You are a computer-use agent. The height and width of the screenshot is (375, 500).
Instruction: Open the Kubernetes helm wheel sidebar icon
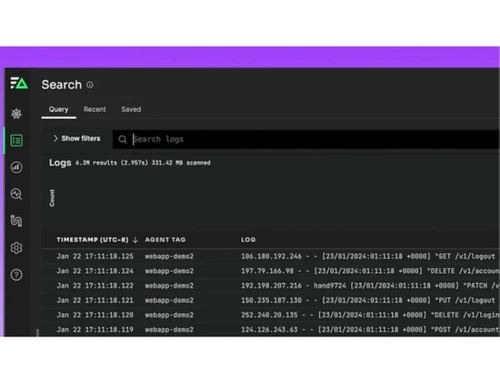point(16,114)
